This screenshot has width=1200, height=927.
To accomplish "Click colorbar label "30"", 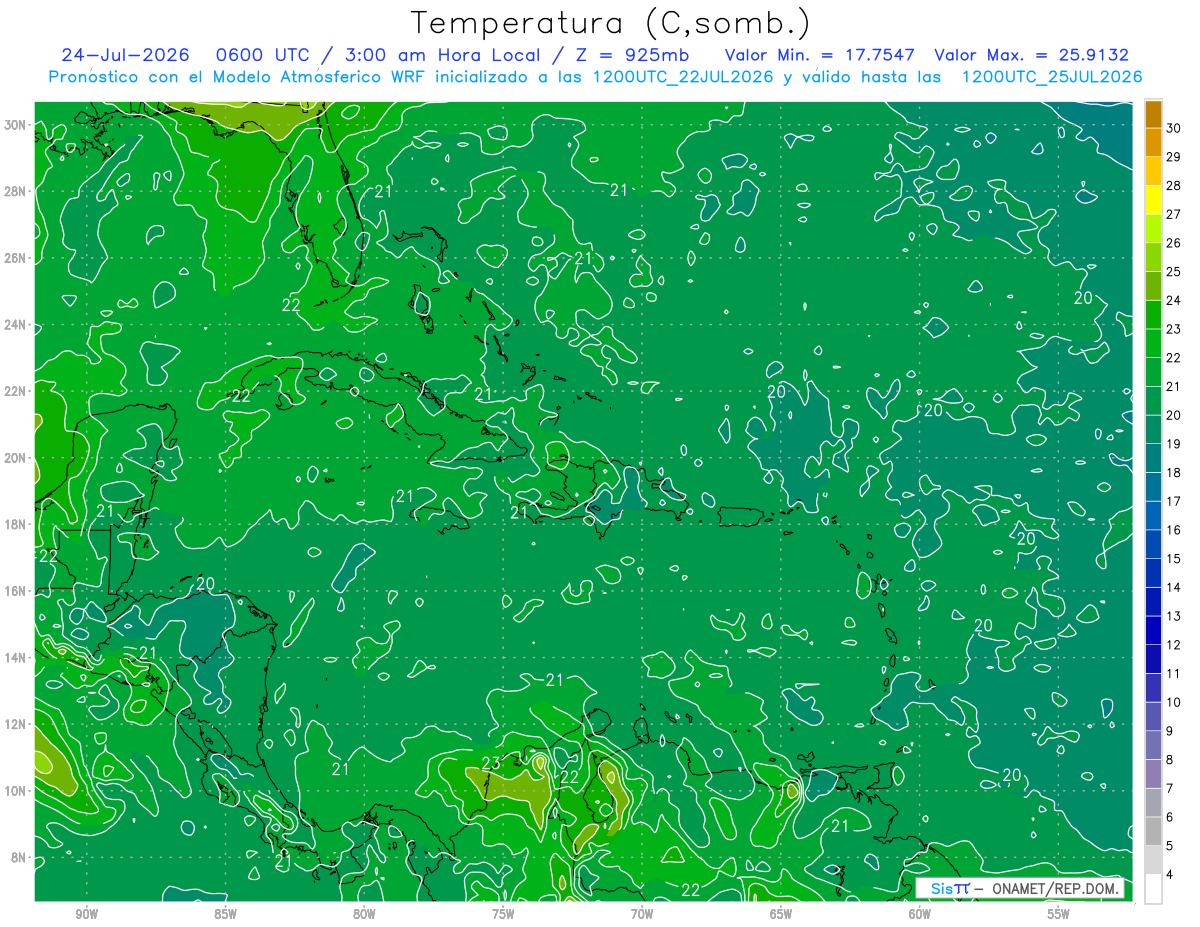I will point(1174,128).
